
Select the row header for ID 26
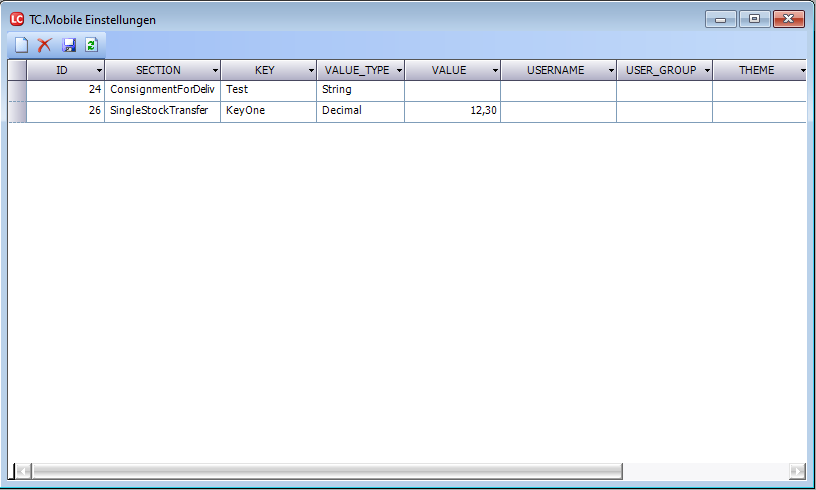point(17,111)
